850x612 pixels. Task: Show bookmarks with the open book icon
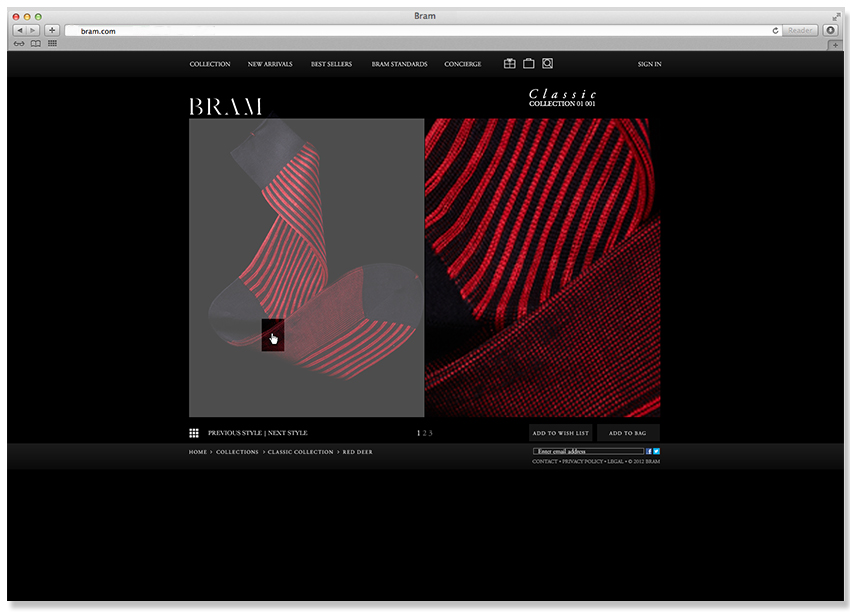point(36,43)
